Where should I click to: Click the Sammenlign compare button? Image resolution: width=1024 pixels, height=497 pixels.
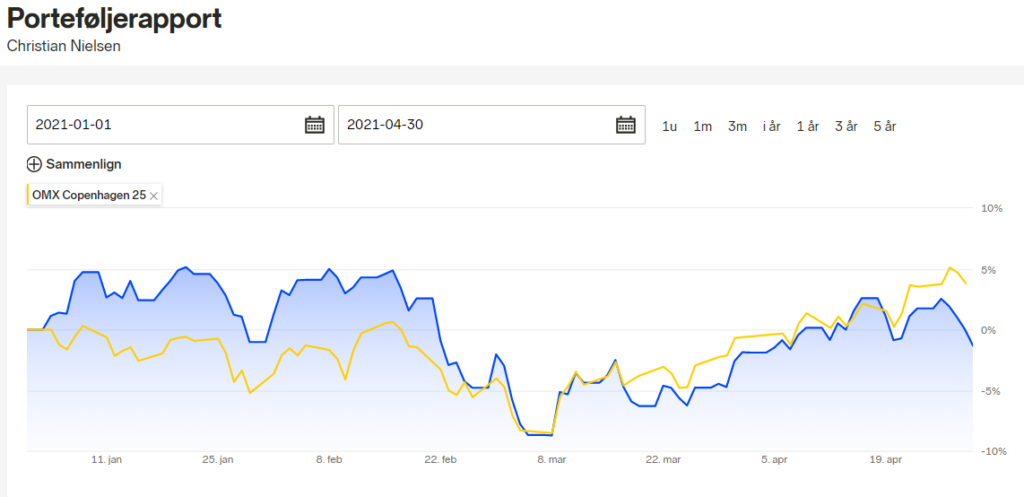pos(74,164)
